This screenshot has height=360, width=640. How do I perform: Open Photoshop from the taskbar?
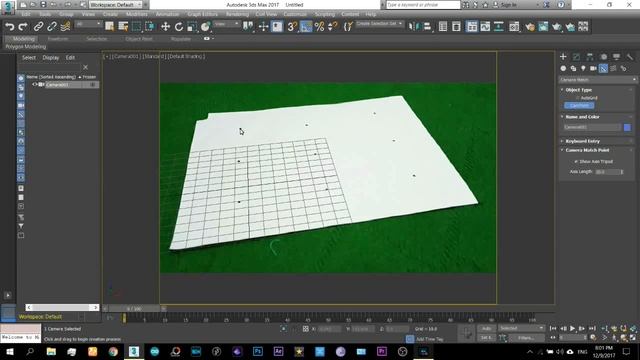tap(258, 351)
